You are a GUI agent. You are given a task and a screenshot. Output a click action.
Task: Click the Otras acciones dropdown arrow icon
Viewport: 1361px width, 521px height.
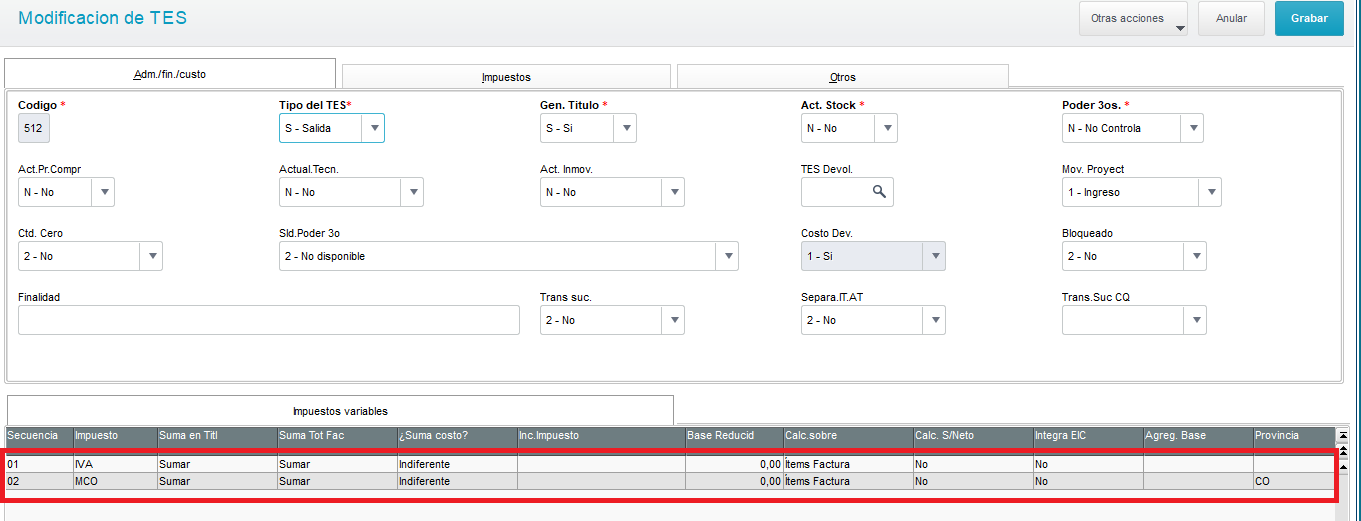pyautogui.click(x=1180, y=28)
